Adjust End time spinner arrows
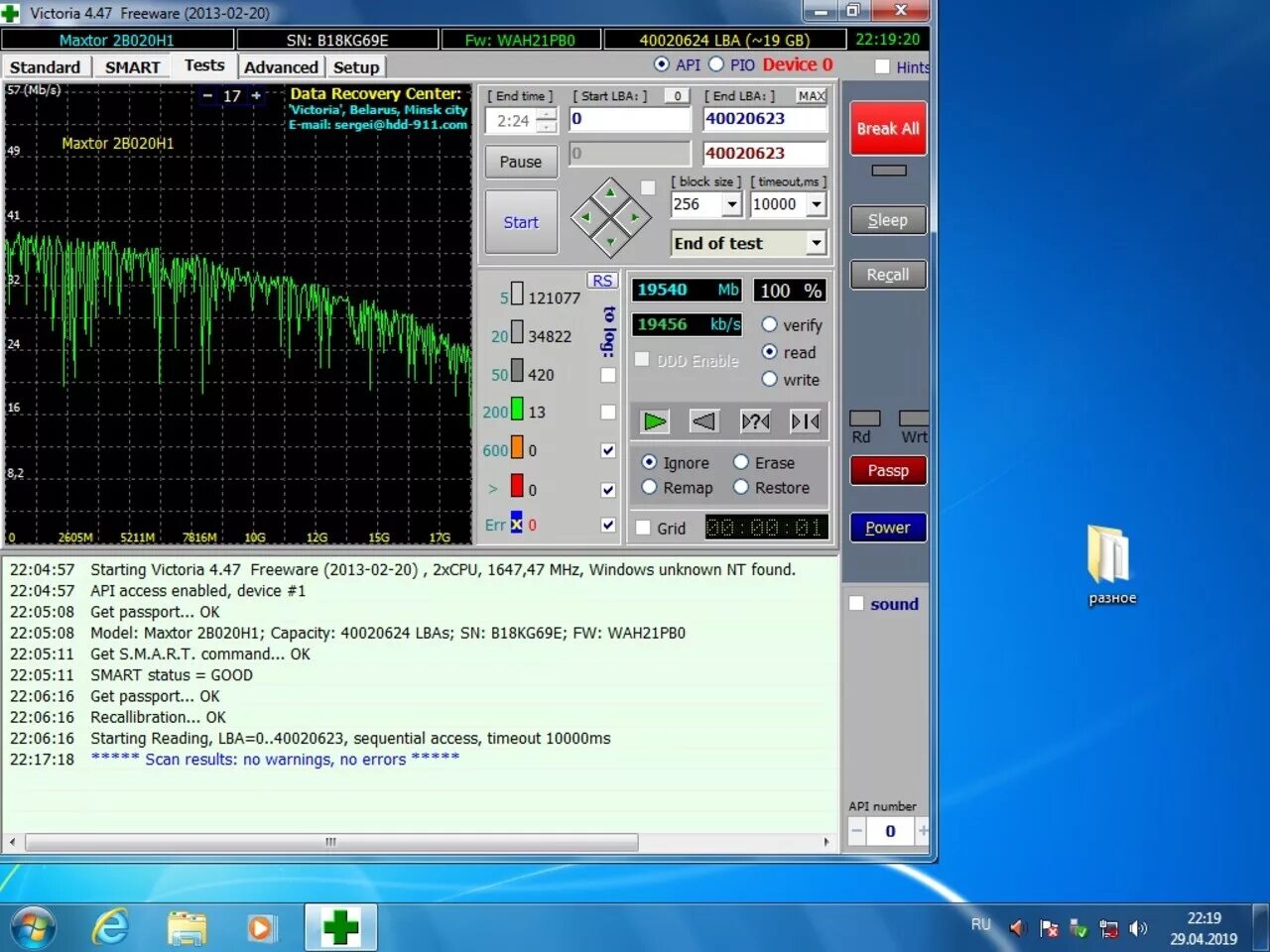The height and width of the screenshot is (952, 1270). pos(547,121)
